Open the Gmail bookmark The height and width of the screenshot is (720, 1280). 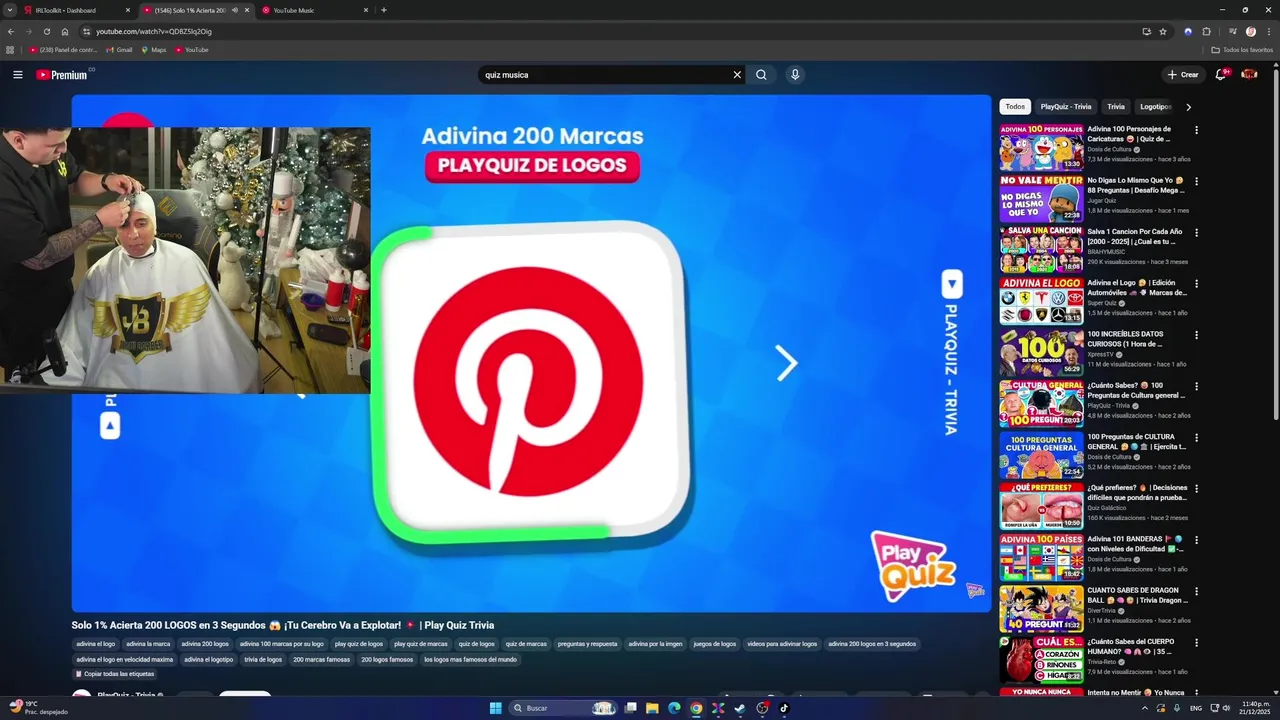[119, 50]
